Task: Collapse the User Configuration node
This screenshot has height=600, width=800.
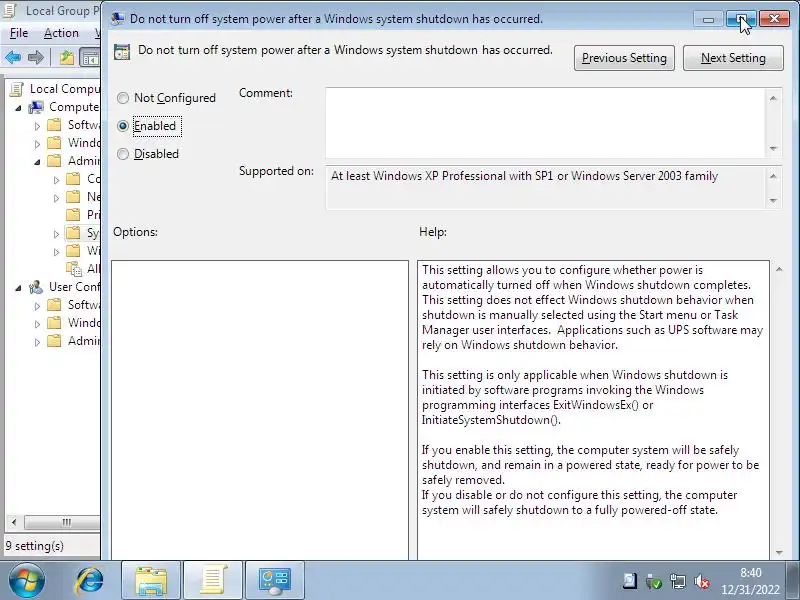Action: 18,288
